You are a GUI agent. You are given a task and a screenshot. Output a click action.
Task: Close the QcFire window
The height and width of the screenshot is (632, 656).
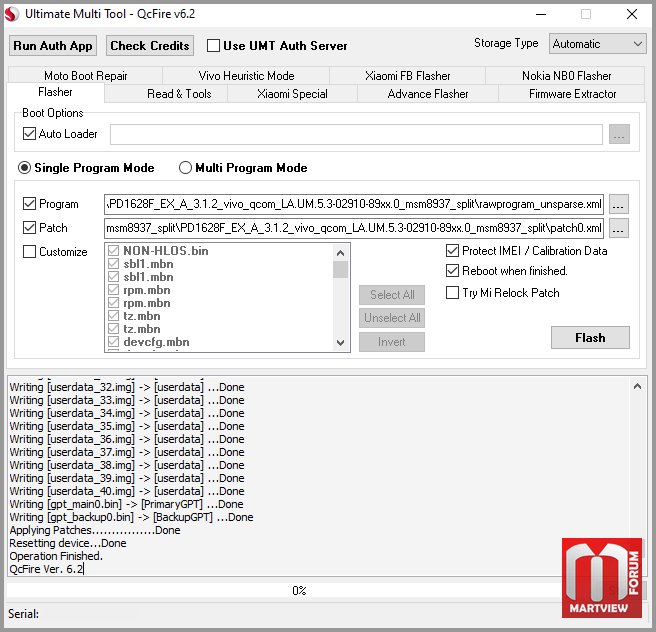coord(632,14)
